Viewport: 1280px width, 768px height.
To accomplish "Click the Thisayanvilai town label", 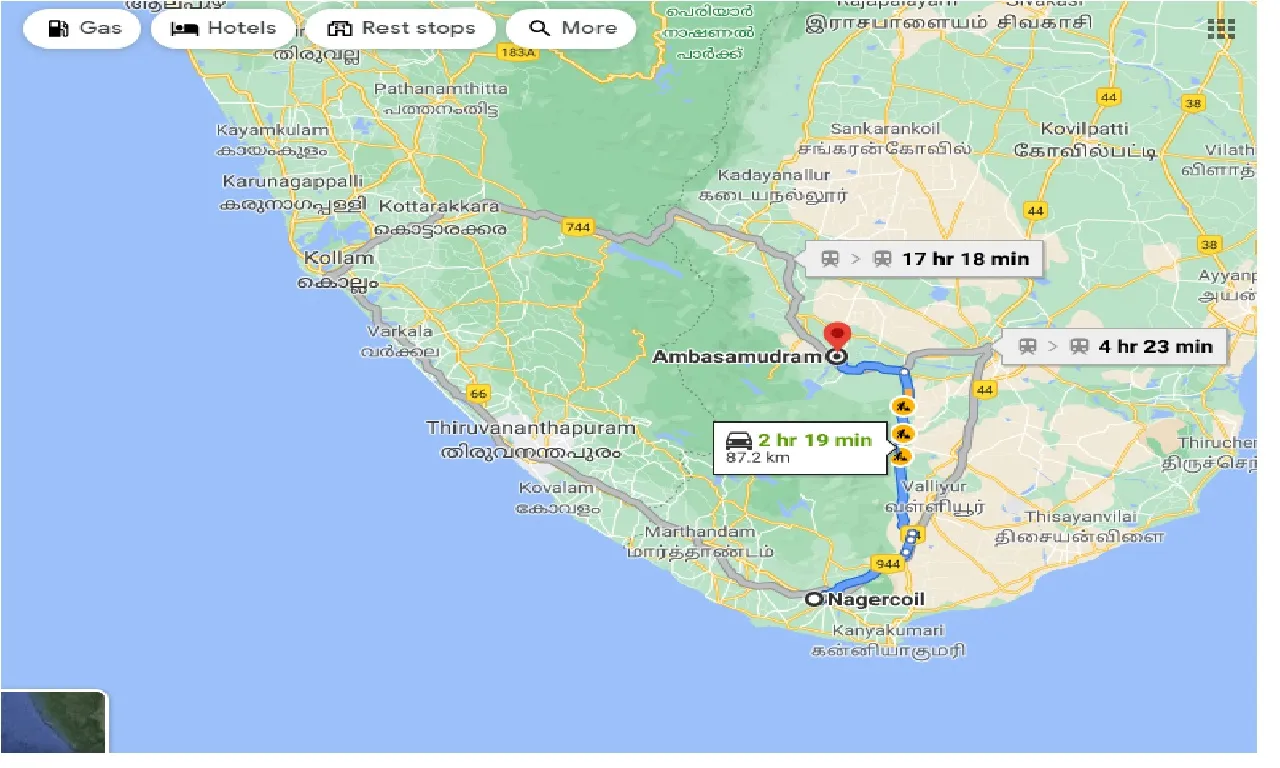I will (x=1079, y=526).
